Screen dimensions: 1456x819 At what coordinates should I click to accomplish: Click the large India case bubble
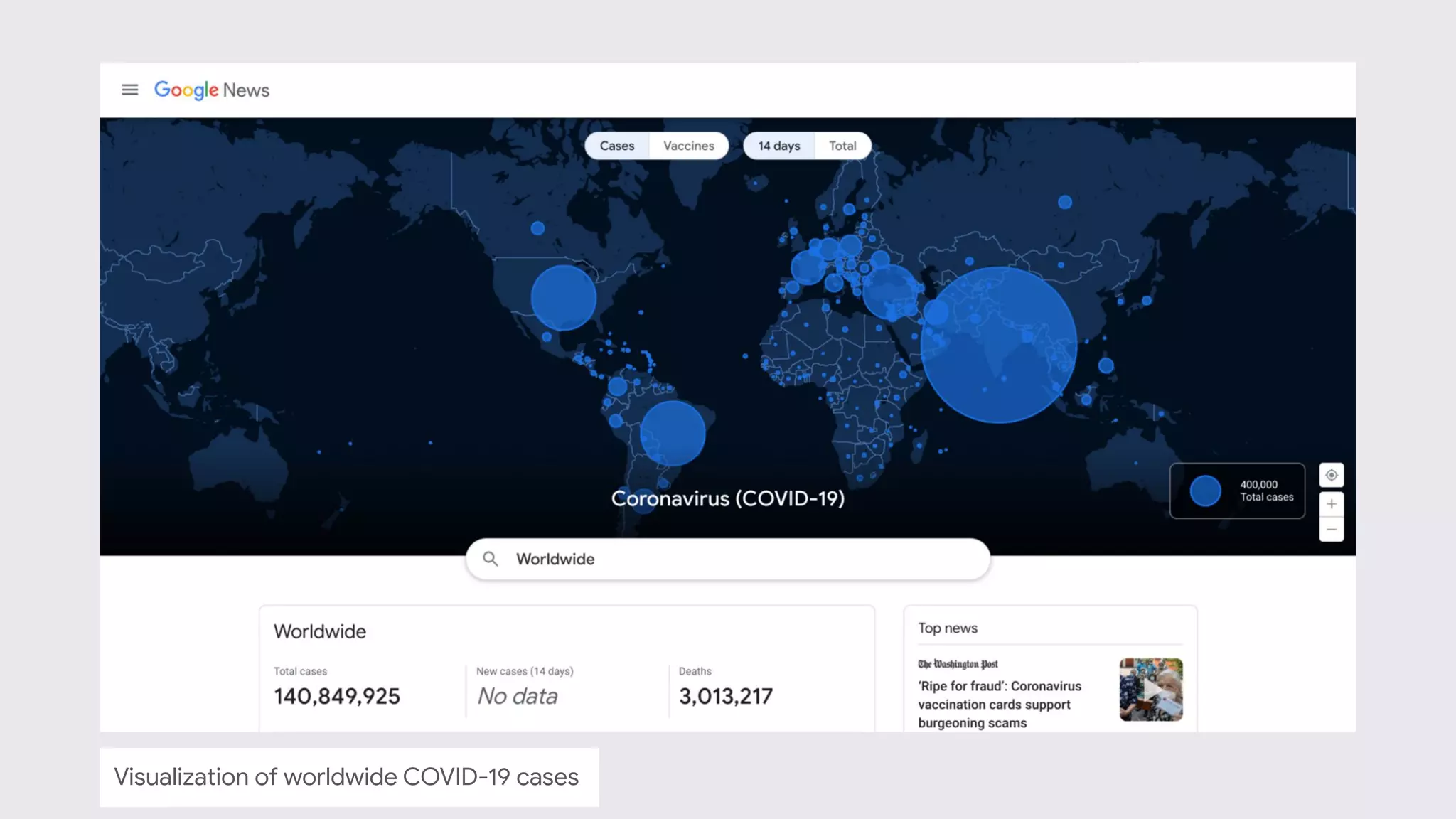click(998, 345)
